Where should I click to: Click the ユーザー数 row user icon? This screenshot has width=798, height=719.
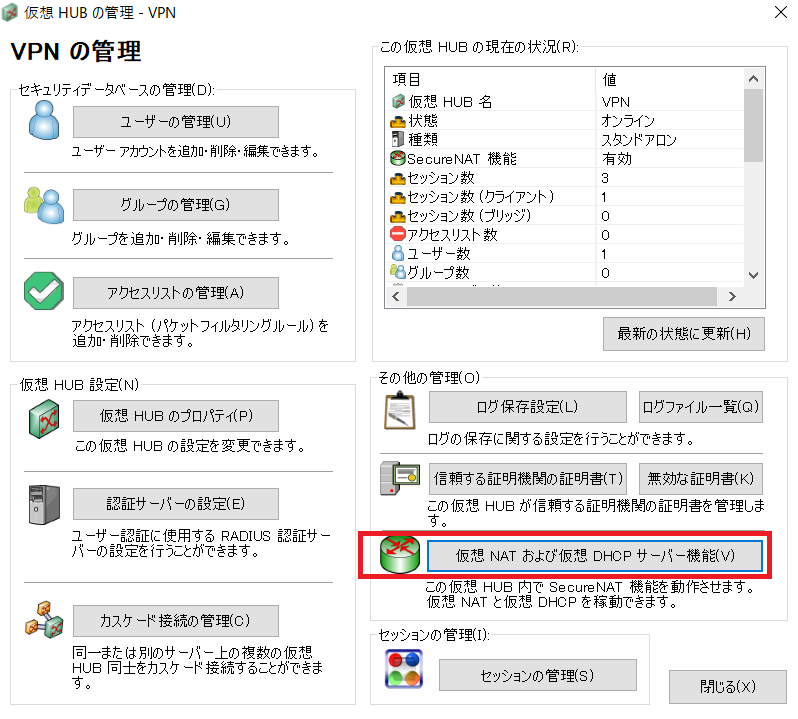(x=398, y=253)
